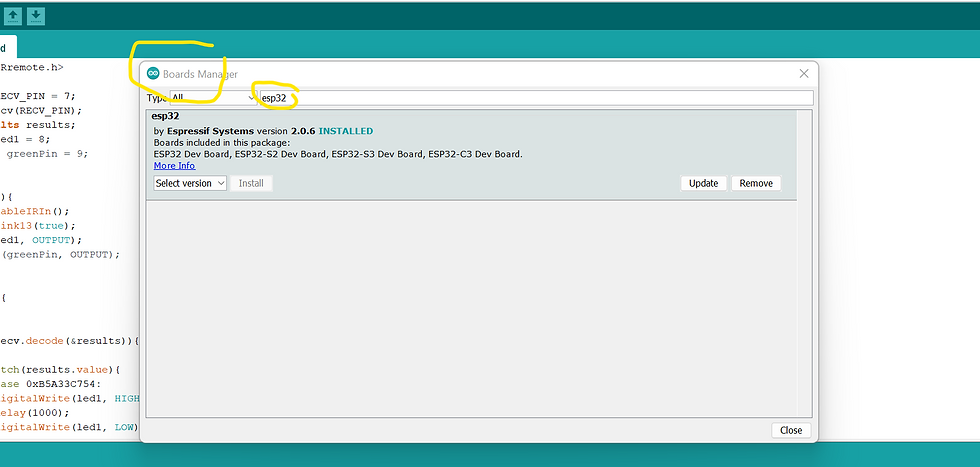This screenshot has width=980, height=467.
Task: Click the elay(1000) code line
Action: (x=35, y=413)
